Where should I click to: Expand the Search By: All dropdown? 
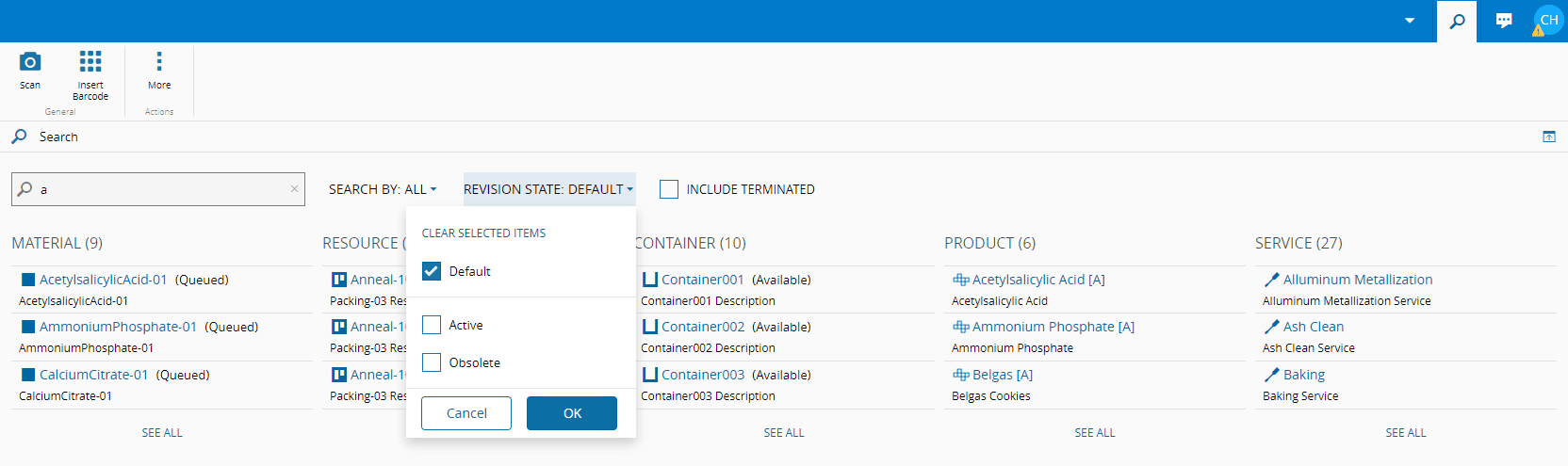[383, 189]
